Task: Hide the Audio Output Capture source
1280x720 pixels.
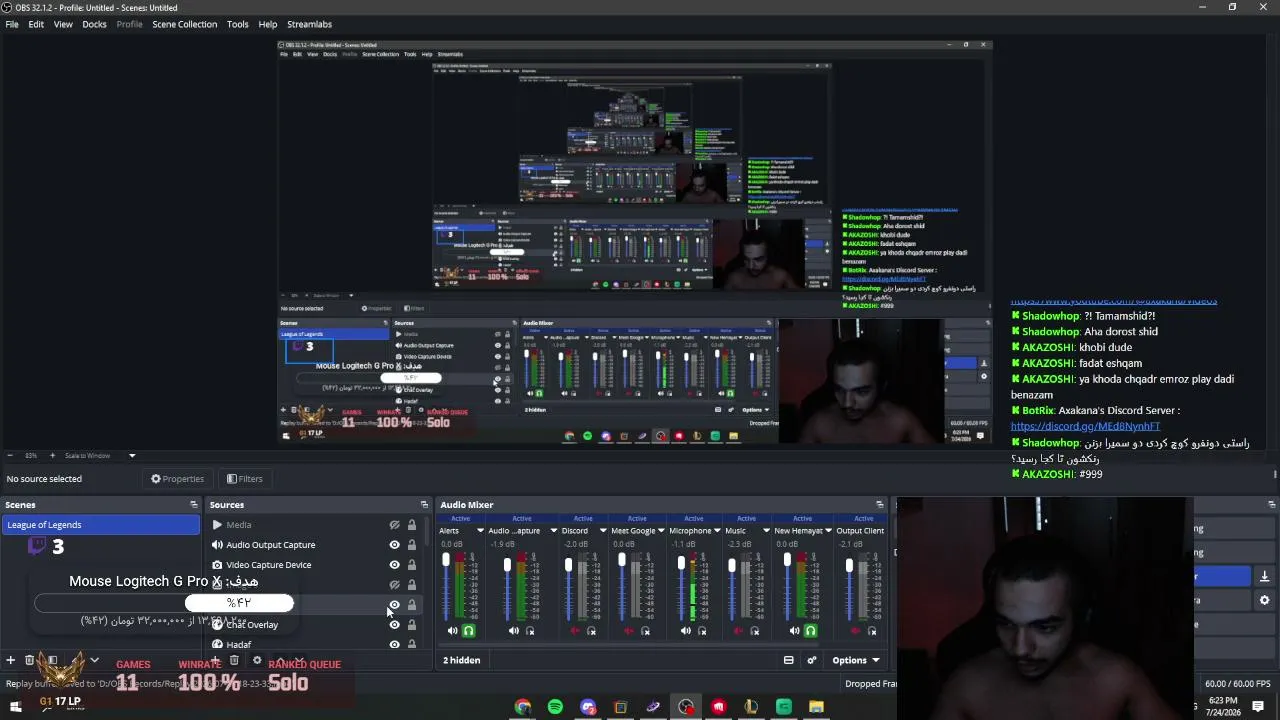Action: tap(394, 545)
